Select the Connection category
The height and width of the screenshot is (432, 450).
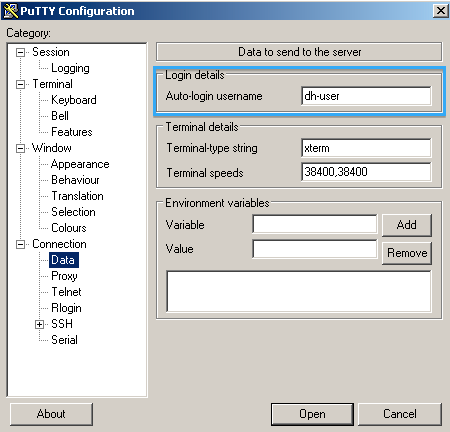[59, 244]
